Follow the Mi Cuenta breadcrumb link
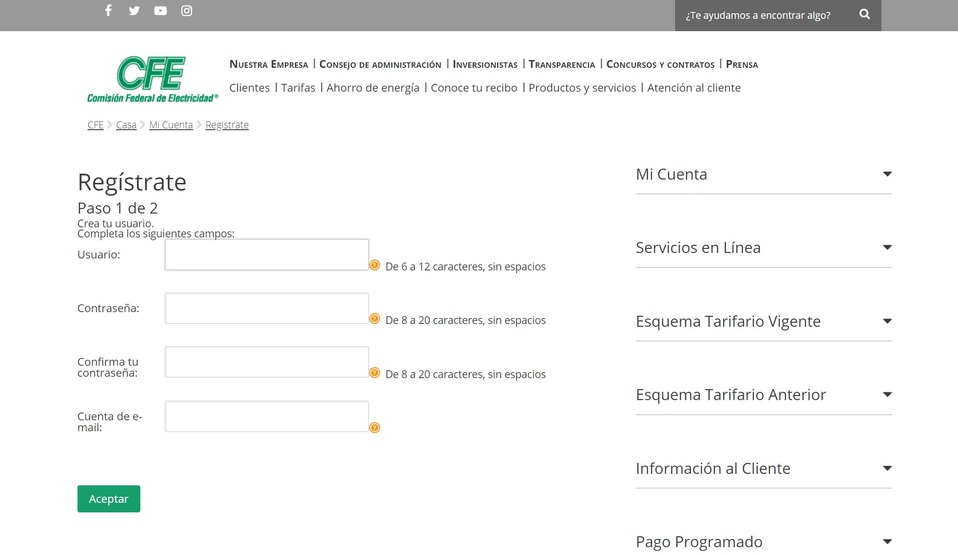Viewport: 958px width, 555px height. (x=171, y=125)
